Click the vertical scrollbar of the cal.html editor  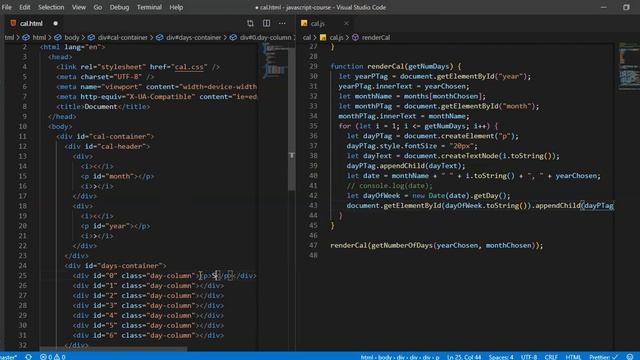[291, 118]
